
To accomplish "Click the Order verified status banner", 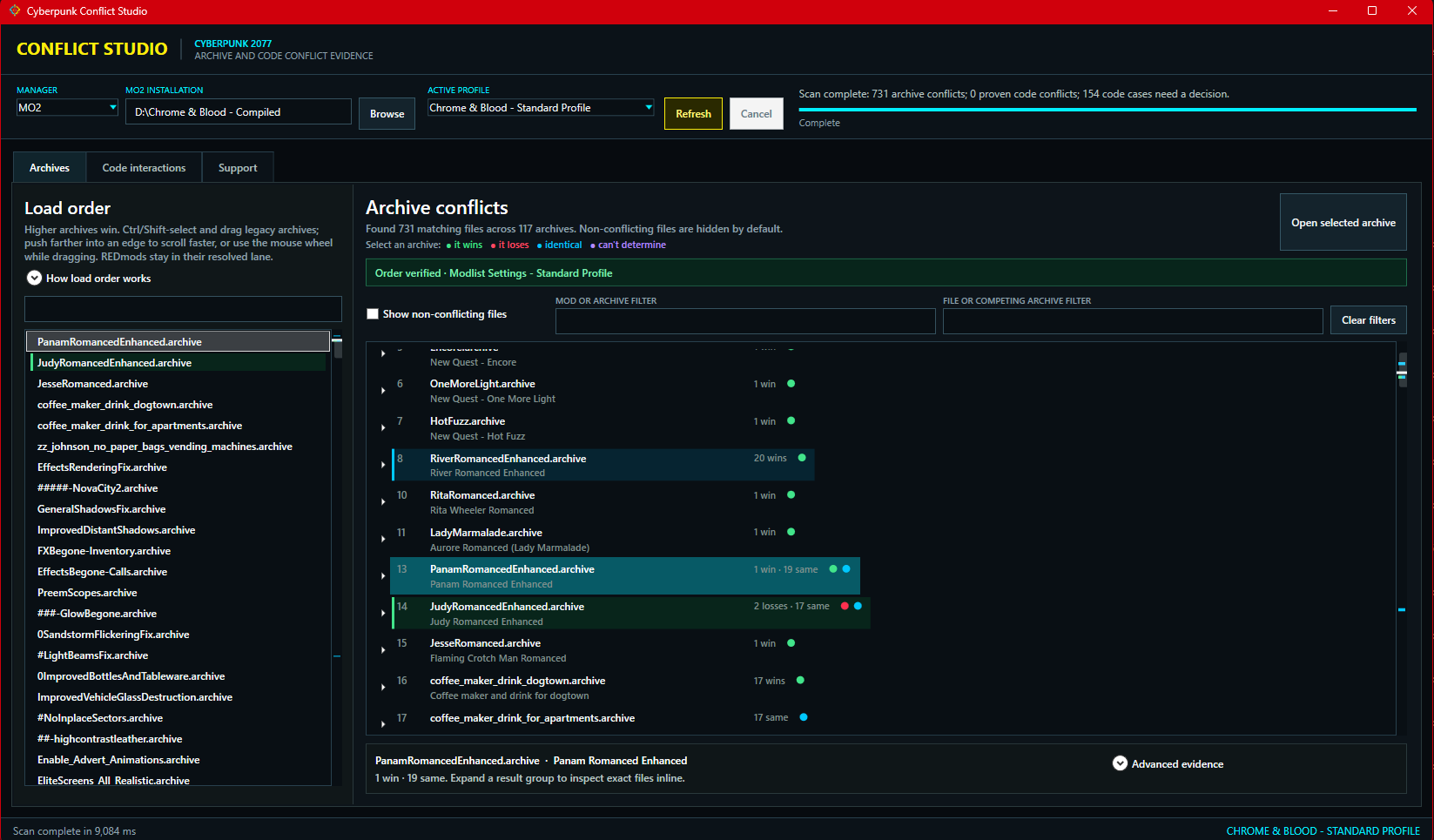I will 886,272.
